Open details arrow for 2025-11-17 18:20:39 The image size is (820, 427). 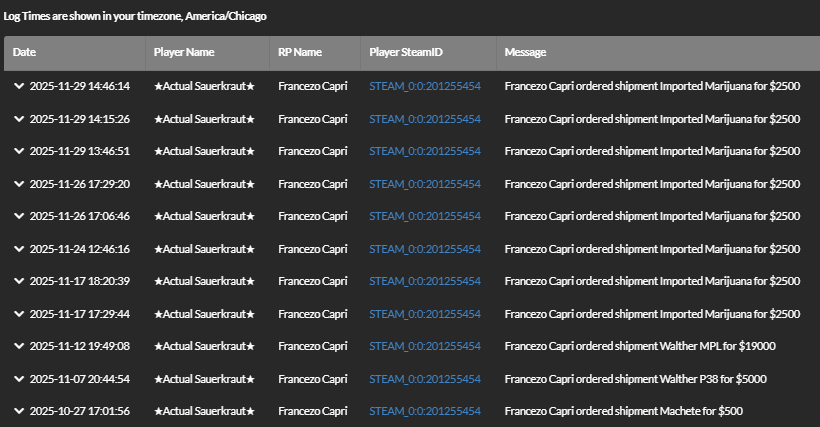coord(19,281)
